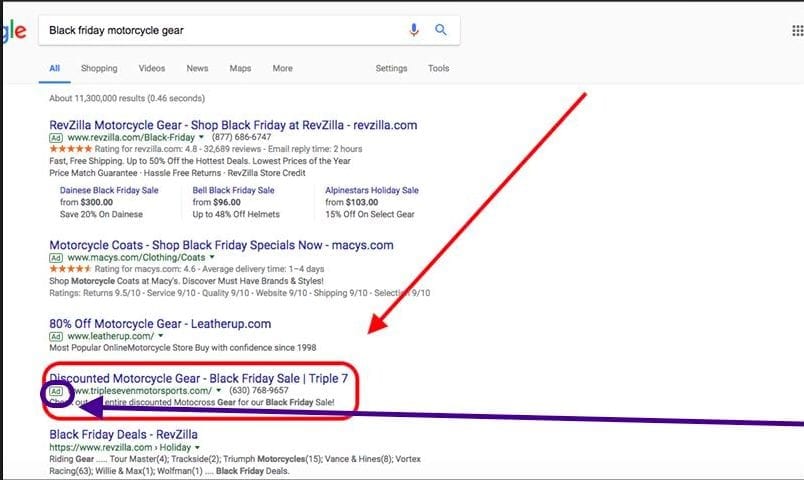Expand arrow next to macys.com/Clothing/Coats URL
Image resolution: width=804 pixels, height=480 pixels.
212,257
